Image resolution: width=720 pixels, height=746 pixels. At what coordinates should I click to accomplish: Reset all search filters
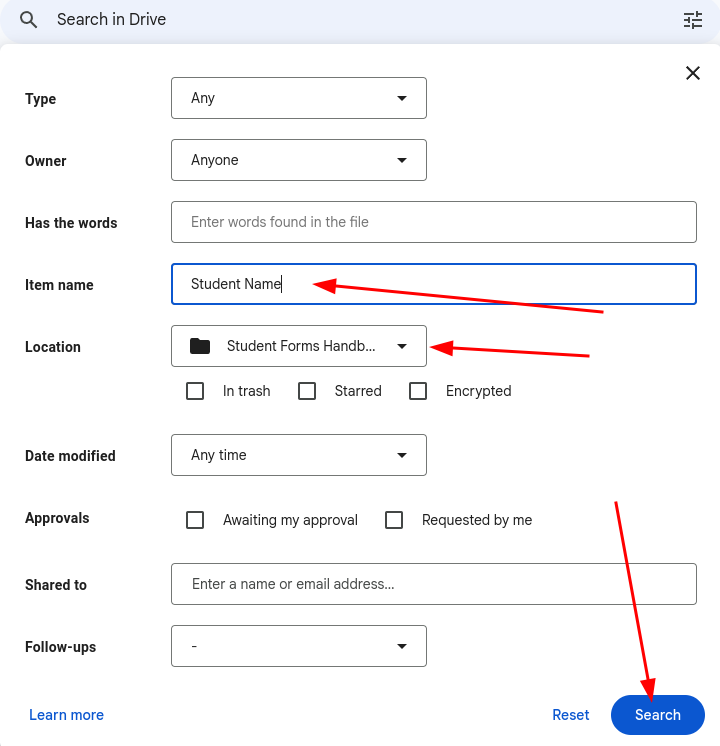click(x=571, y=715)
